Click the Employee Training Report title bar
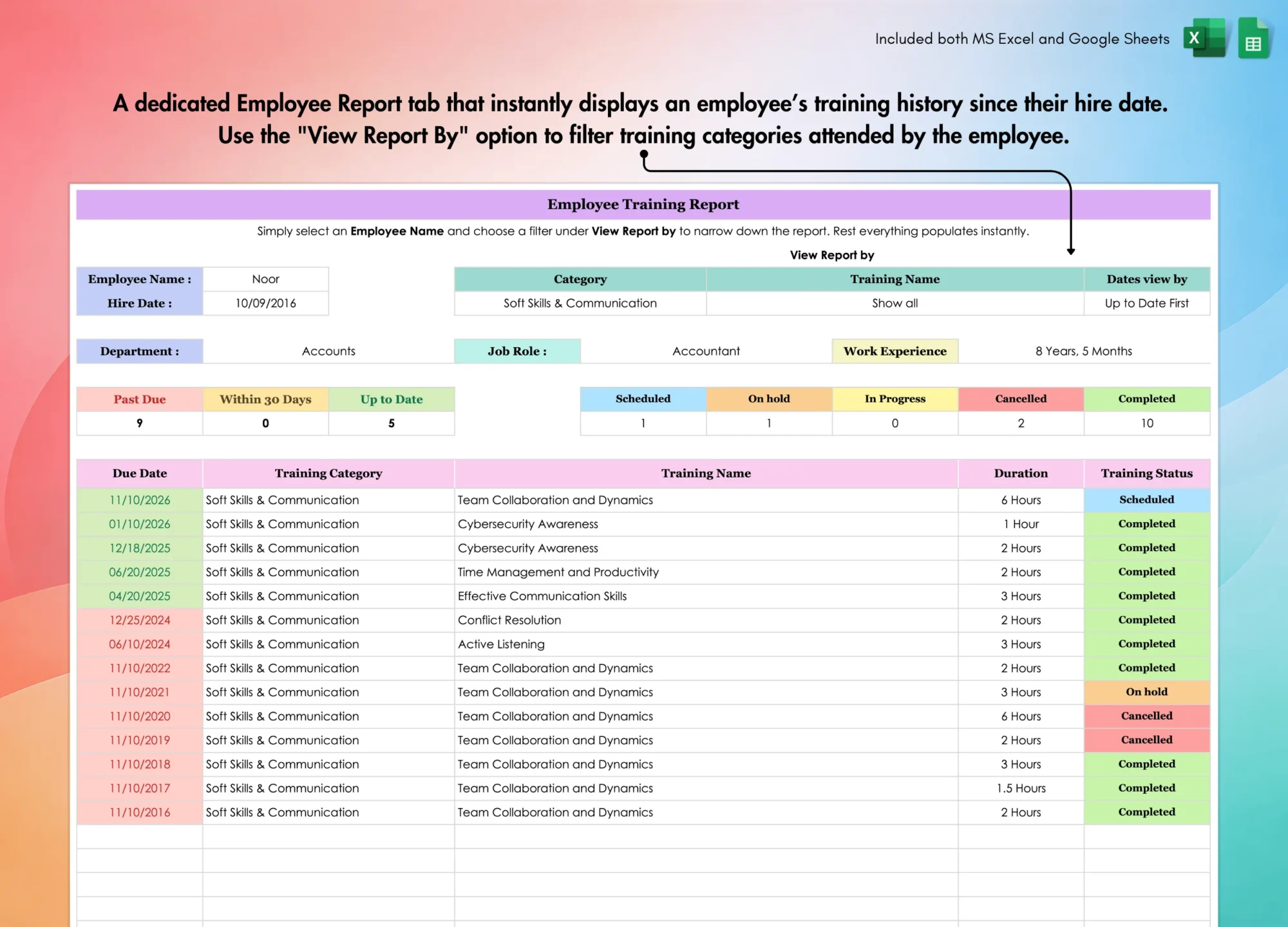 643,204
